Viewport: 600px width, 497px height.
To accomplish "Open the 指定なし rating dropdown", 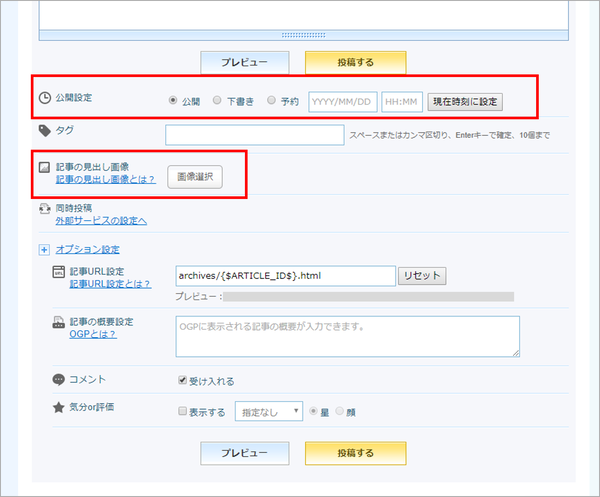I will 269,411.
